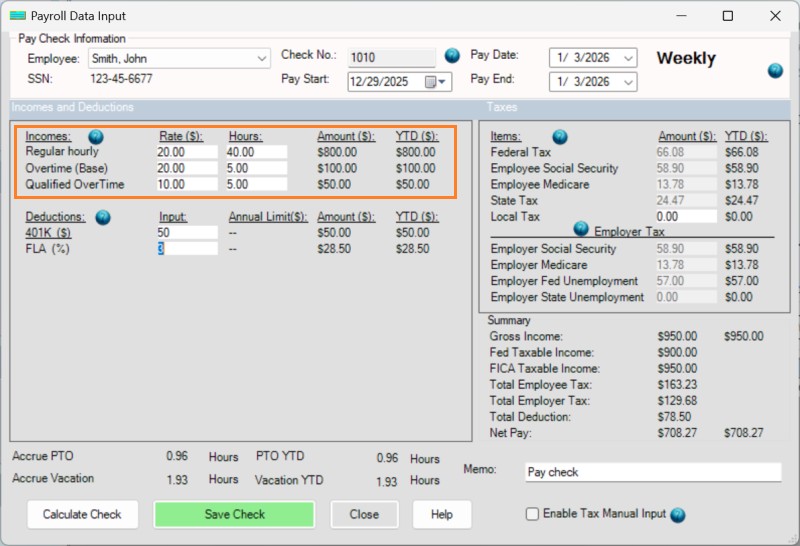The image size is (800, 546).
Task: Click the Help button
Action: (x=442, y=514)
